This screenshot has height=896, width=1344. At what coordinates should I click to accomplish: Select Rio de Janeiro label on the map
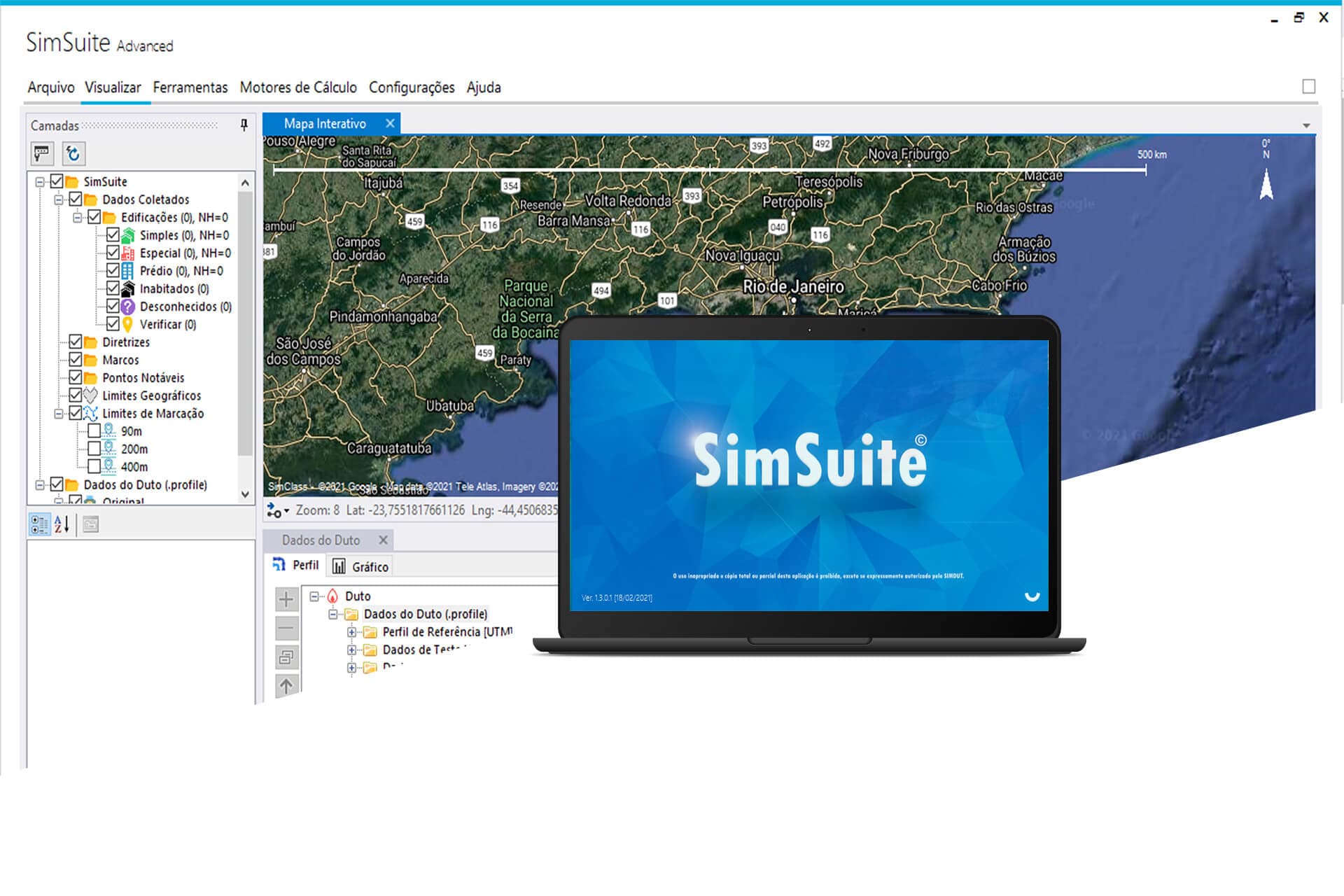(793, 286)
